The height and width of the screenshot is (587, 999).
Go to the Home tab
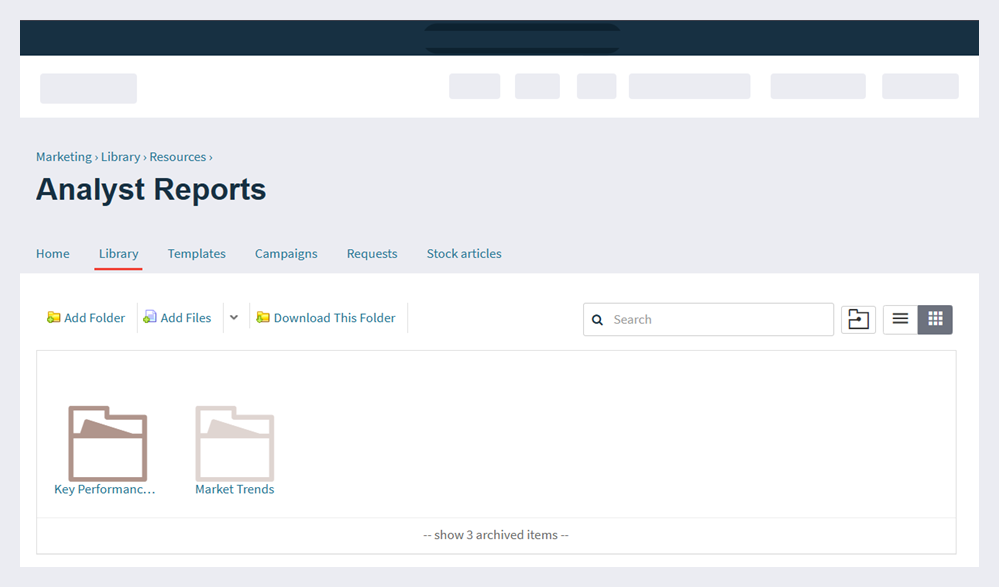[x=52, y=253]
